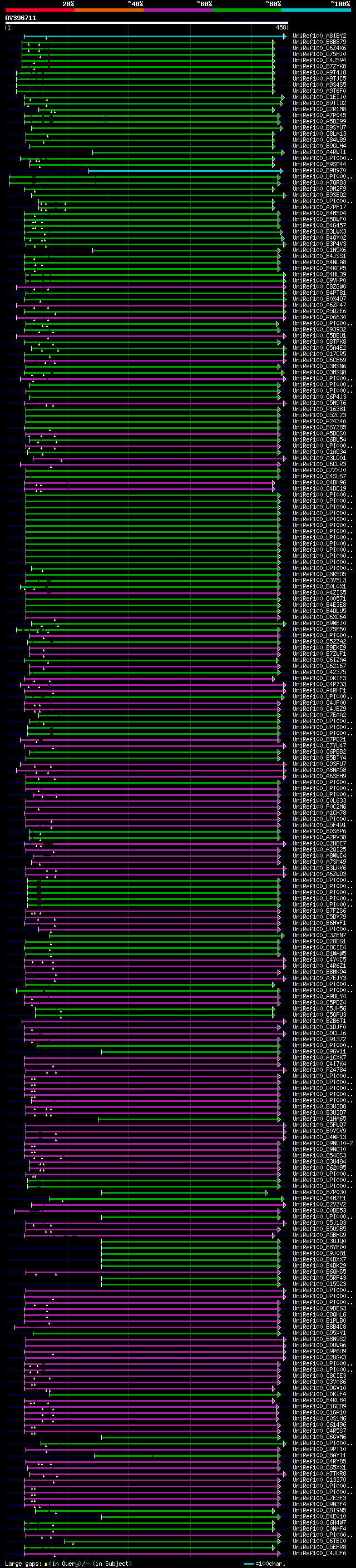Select the label UniRef100_B4NLA8

[x=319, y=263]
